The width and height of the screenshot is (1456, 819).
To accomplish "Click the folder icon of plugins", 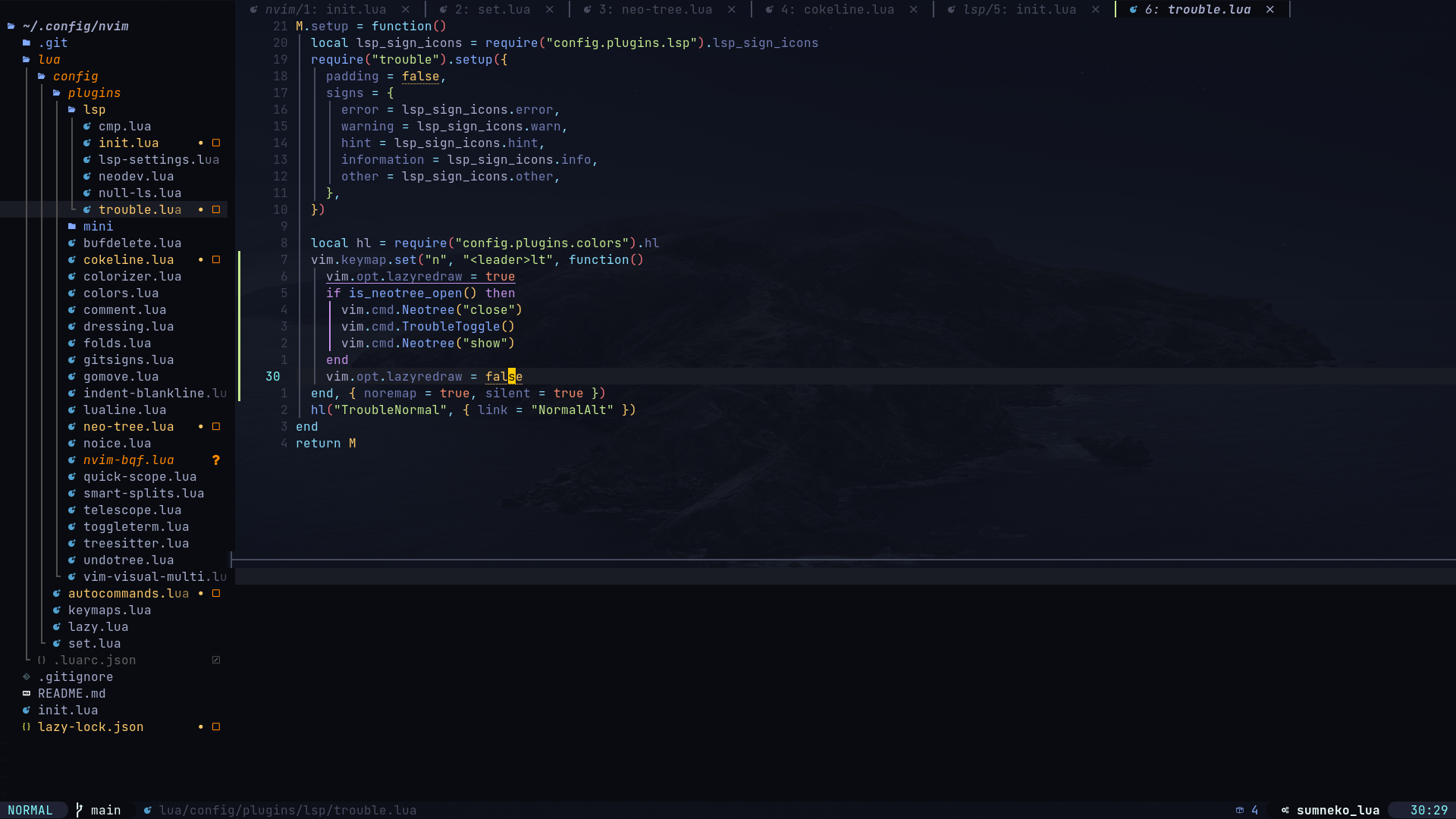I will (x=57, y=93).
